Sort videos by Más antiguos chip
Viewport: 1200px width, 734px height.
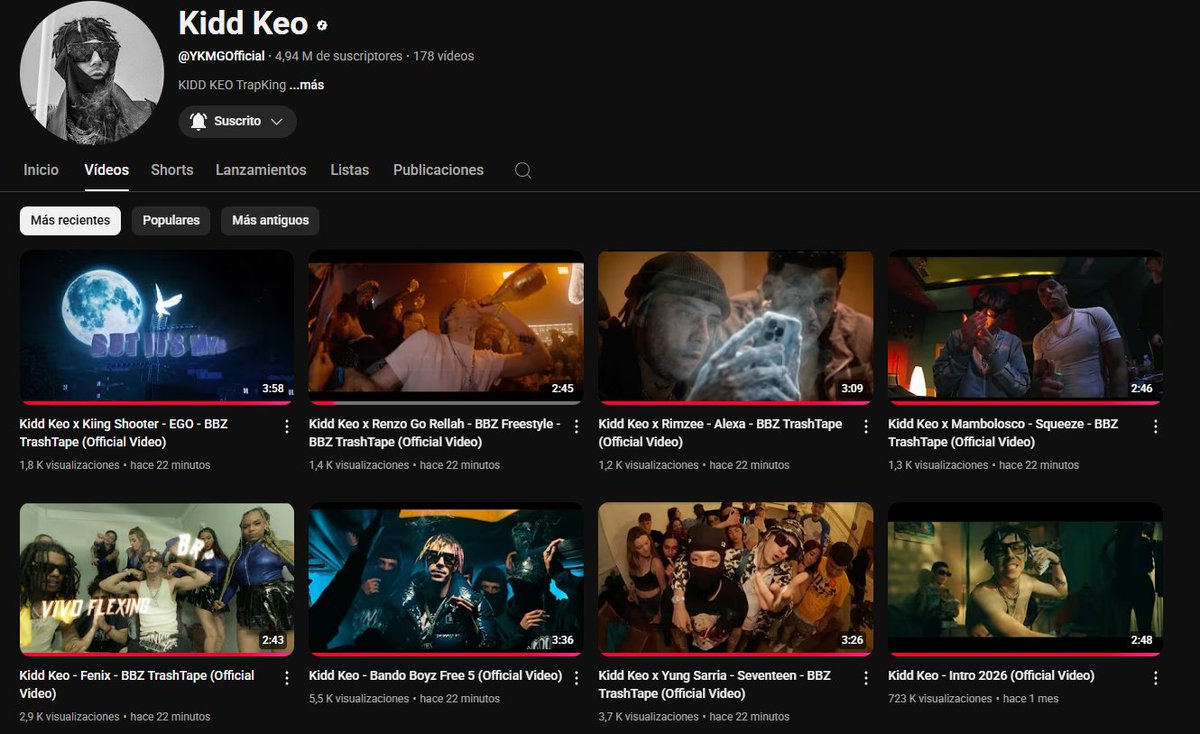(270, 220)
